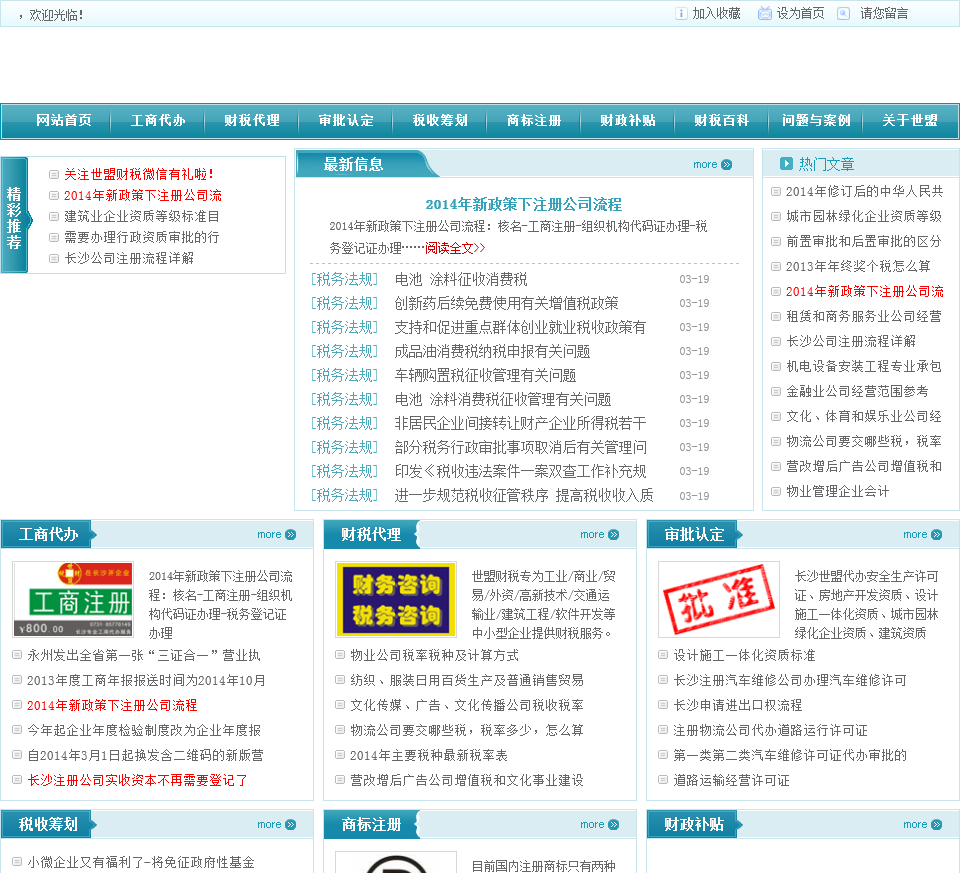Click the 精彩推荐 vertical label
The width and height of the screenshot is (960, 873).
[x=14, y=217]
